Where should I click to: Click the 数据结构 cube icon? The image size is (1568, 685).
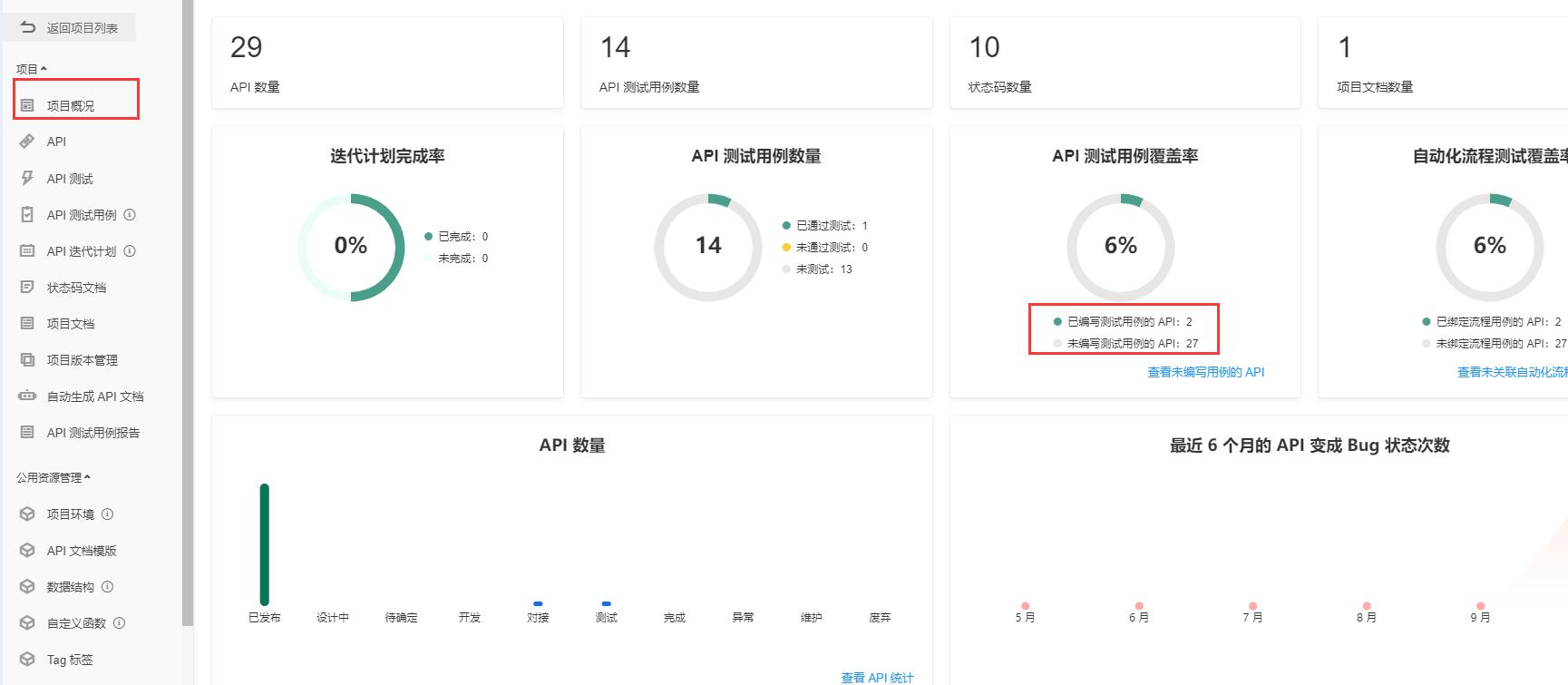tap(27, 586)
